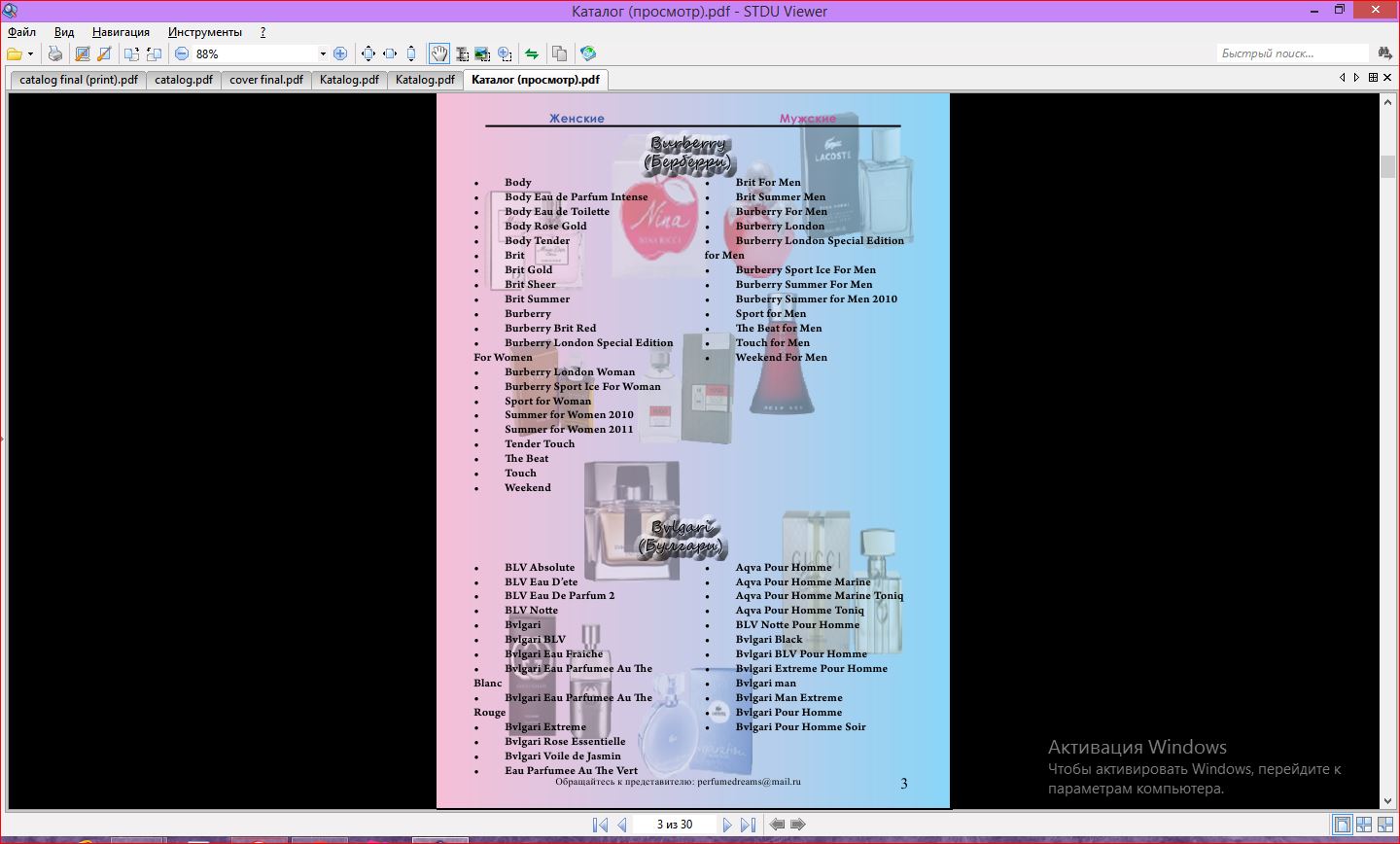Navigate back with the gray left arrow
Image resolution: width=1400 pixels, height=844 pixels.
point(777,825)
